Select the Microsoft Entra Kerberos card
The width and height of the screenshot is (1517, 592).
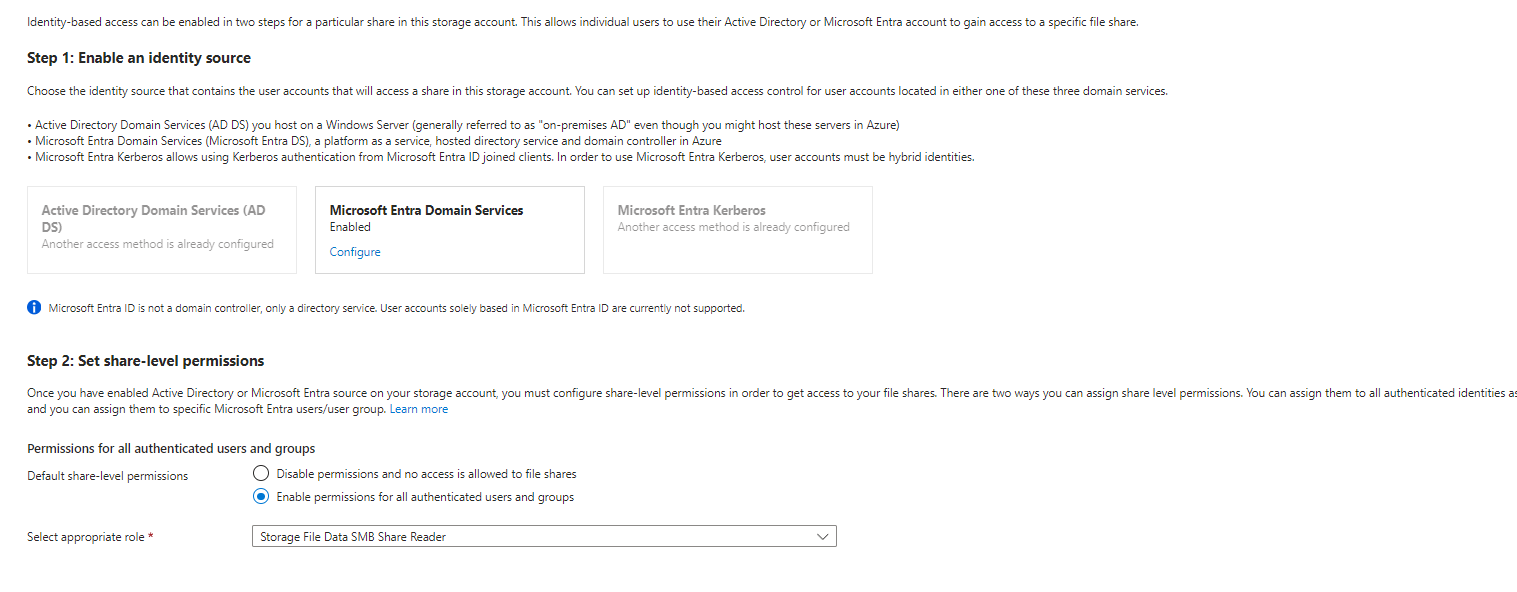[x=737, y=230]
